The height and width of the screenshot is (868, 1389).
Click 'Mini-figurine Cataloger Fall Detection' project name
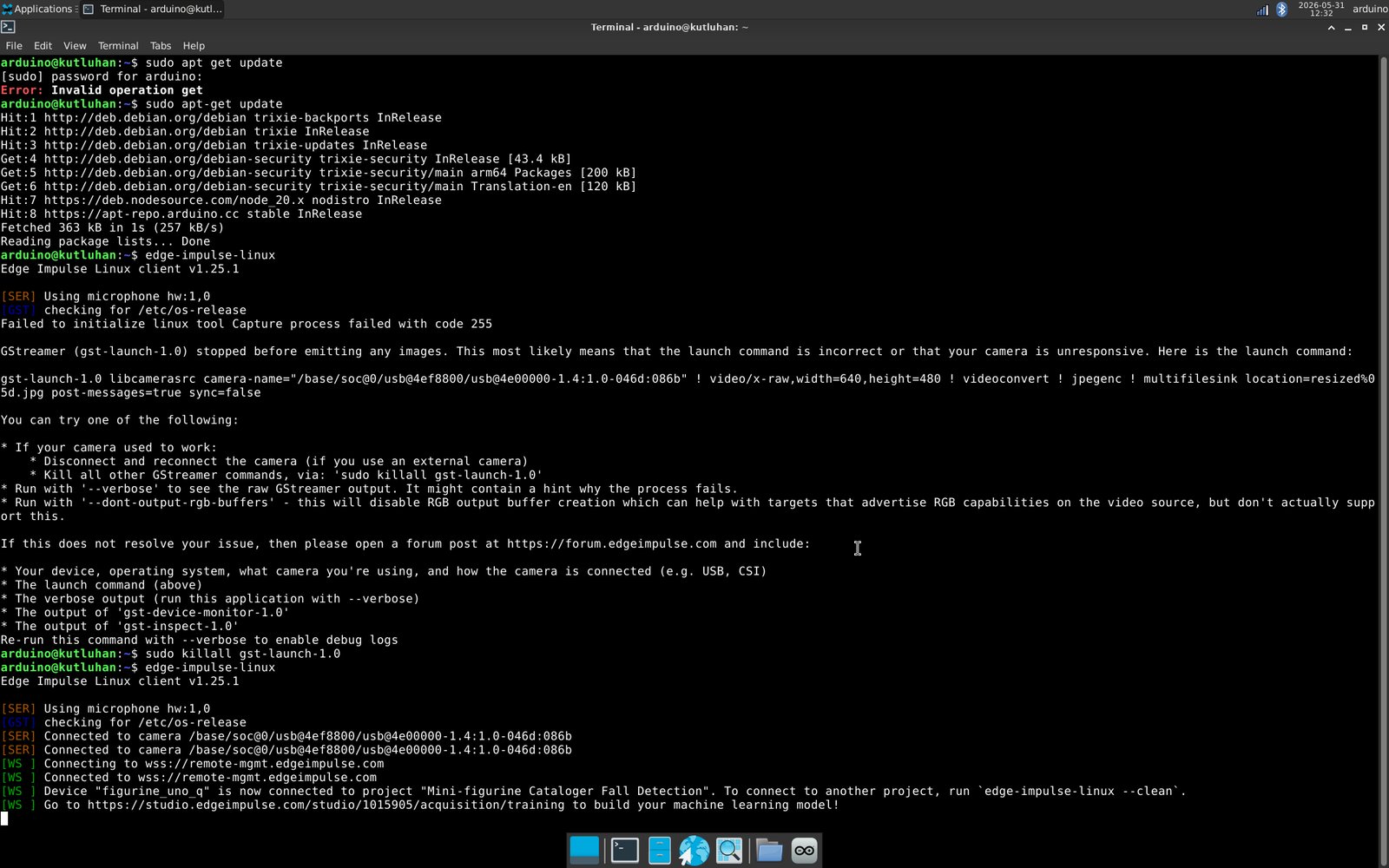pyautogui.click(x=565, y=792)
